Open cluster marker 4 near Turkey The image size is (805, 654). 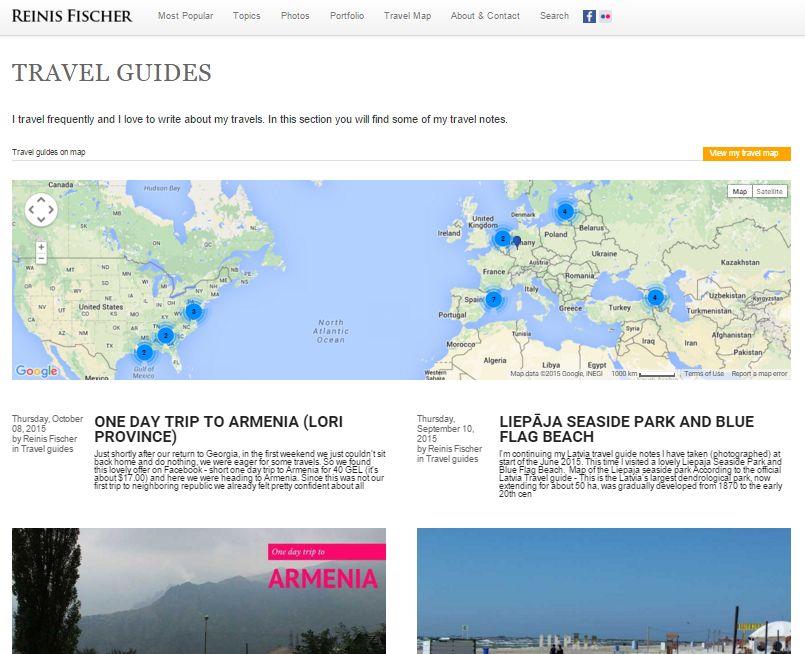pos(655,297)
